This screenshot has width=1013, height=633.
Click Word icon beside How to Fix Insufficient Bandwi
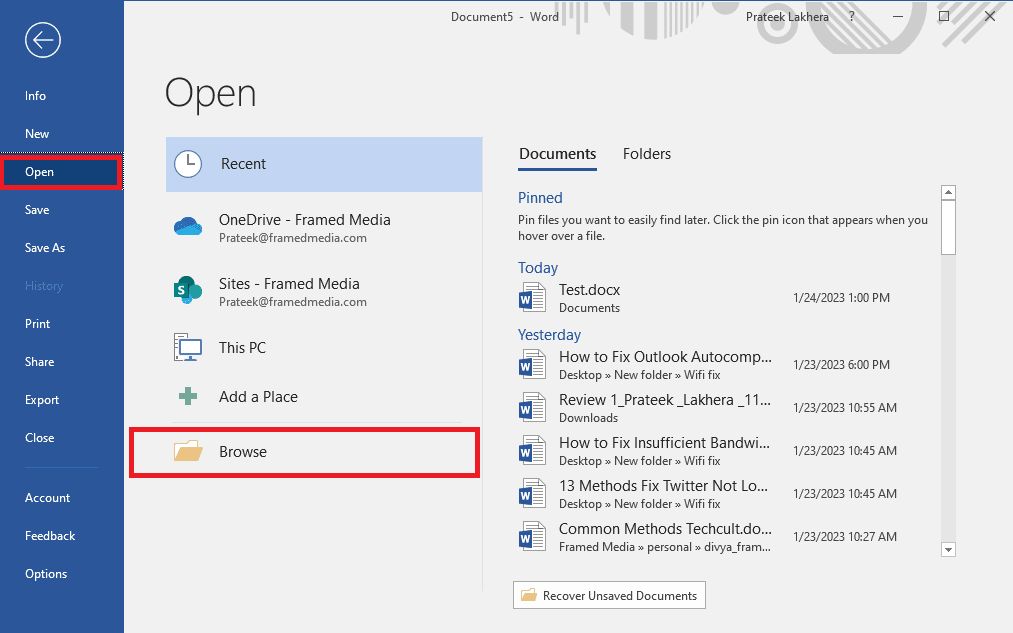point(532,450)
